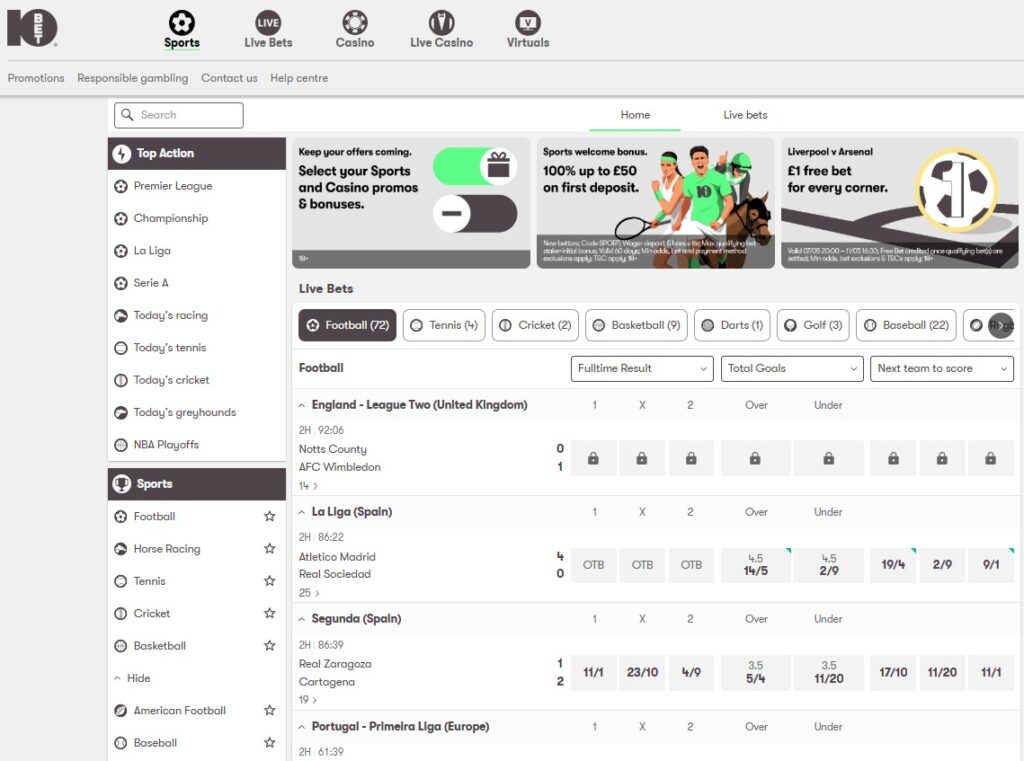Expand 25 more markets for Atletico Madrid

click(310, 593)
